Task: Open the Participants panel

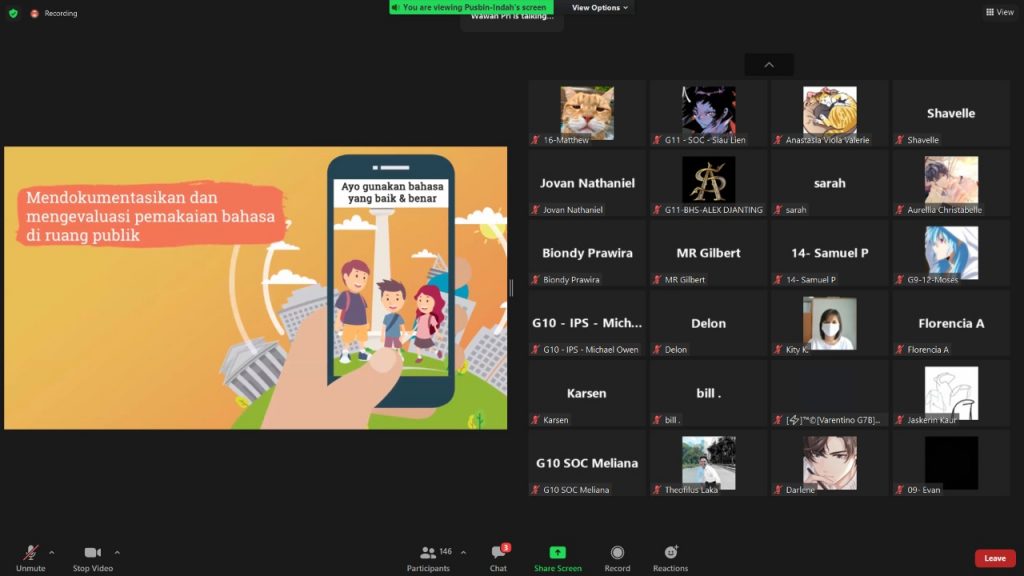Action: [428, 553]
